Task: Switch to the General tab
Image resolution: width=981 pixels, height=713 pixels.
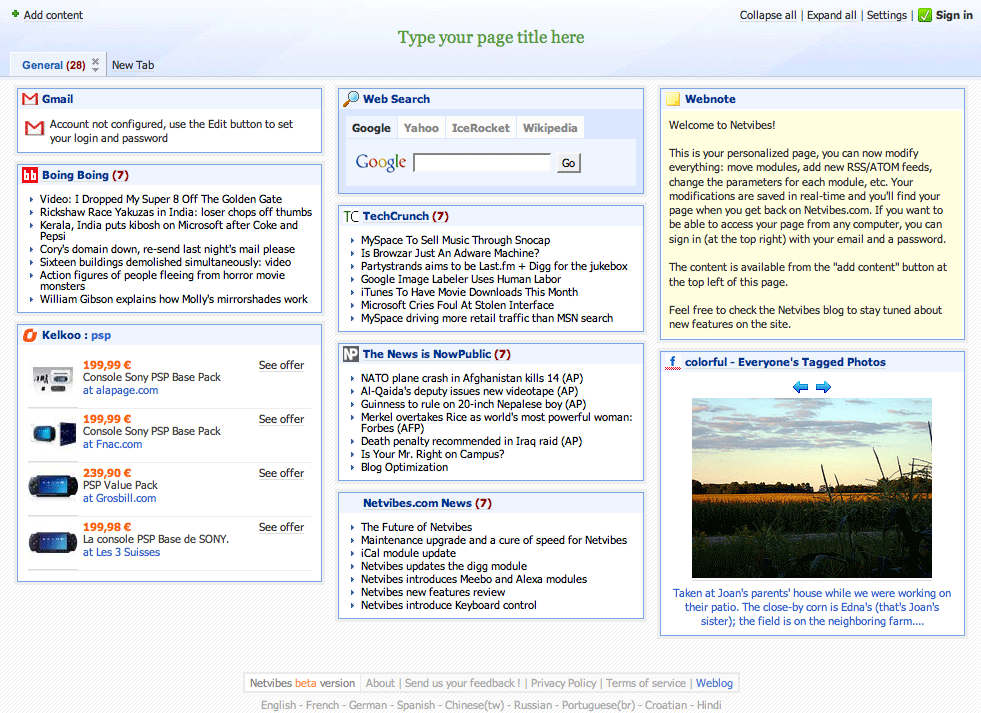Action: click(x=53, y=65)
